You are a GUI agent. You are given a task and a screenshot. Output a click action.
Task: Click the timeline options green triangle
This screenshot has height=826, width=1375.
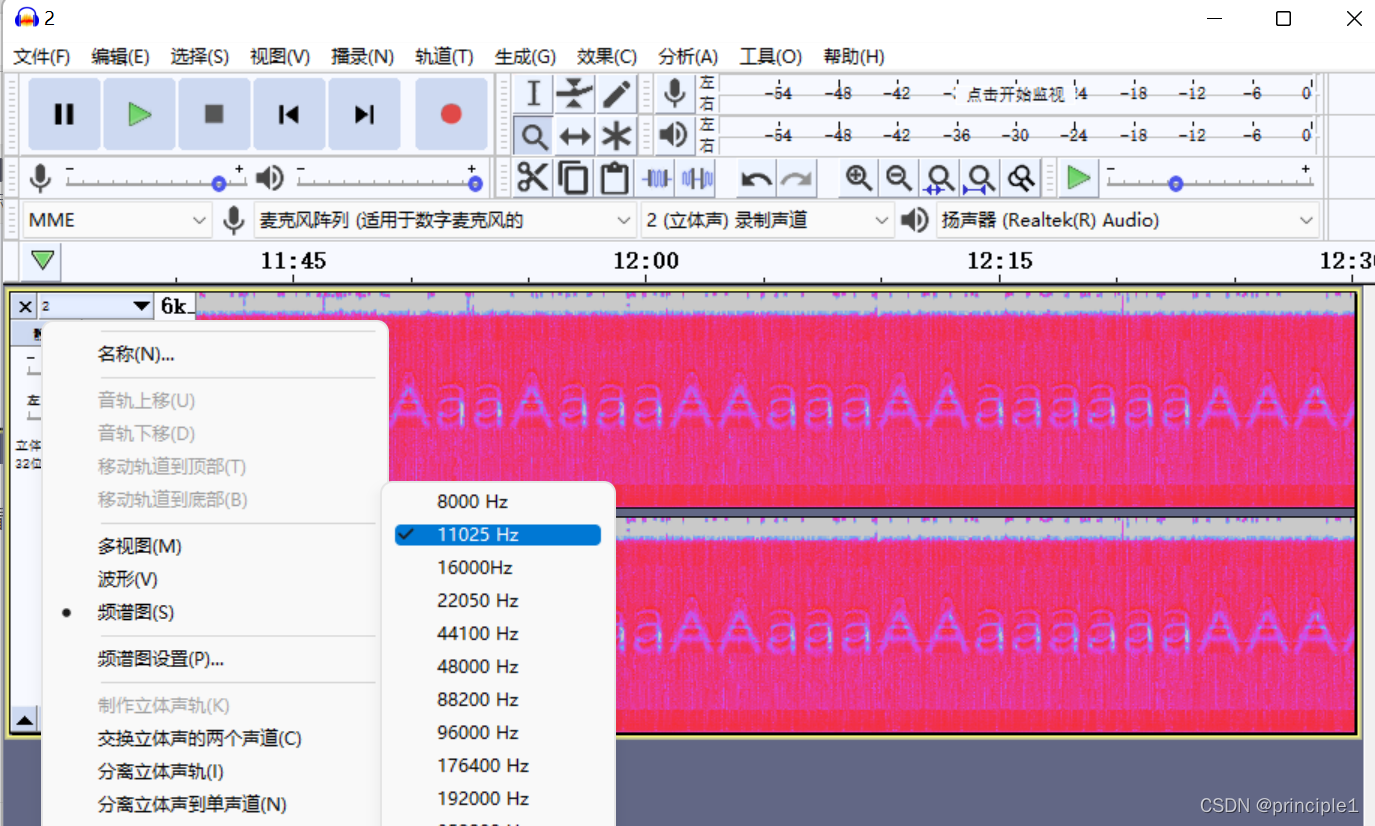pos(42,261)
